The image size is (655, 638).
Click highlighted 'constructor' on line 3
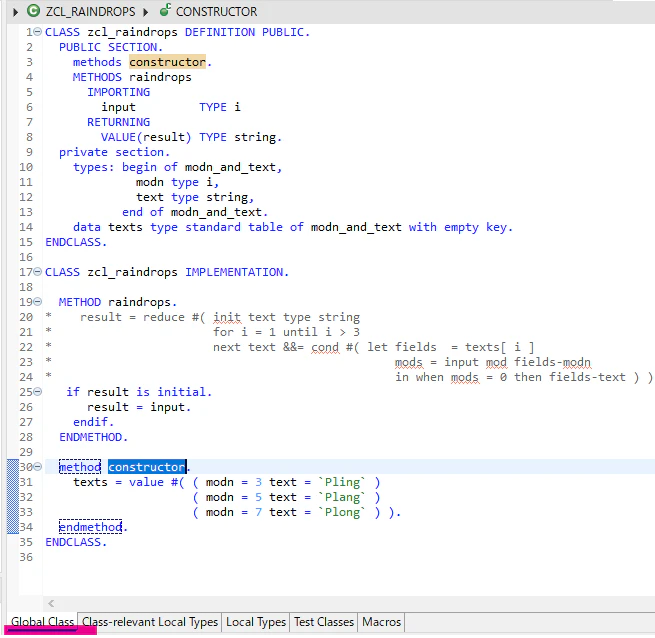point(167,62)
